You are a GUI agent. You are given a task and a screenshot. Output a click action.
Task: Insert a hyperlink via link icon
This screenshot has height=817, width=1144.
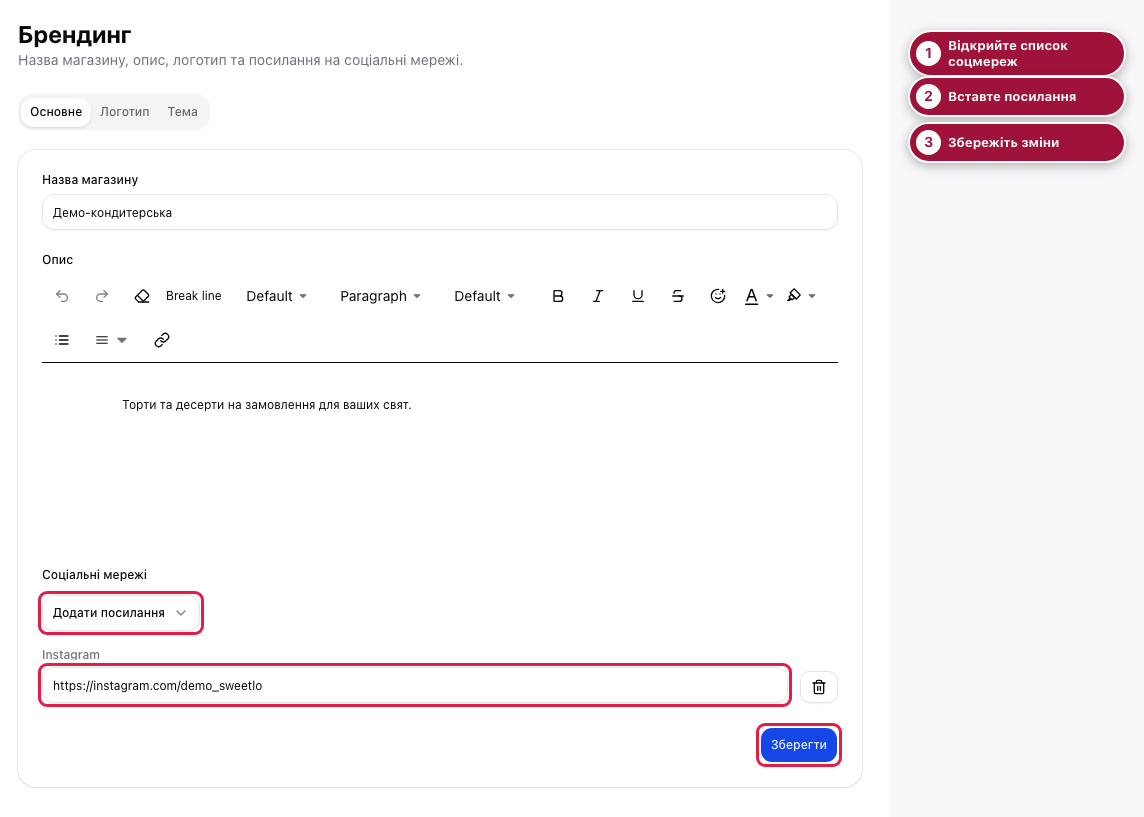tap(162, 340)
